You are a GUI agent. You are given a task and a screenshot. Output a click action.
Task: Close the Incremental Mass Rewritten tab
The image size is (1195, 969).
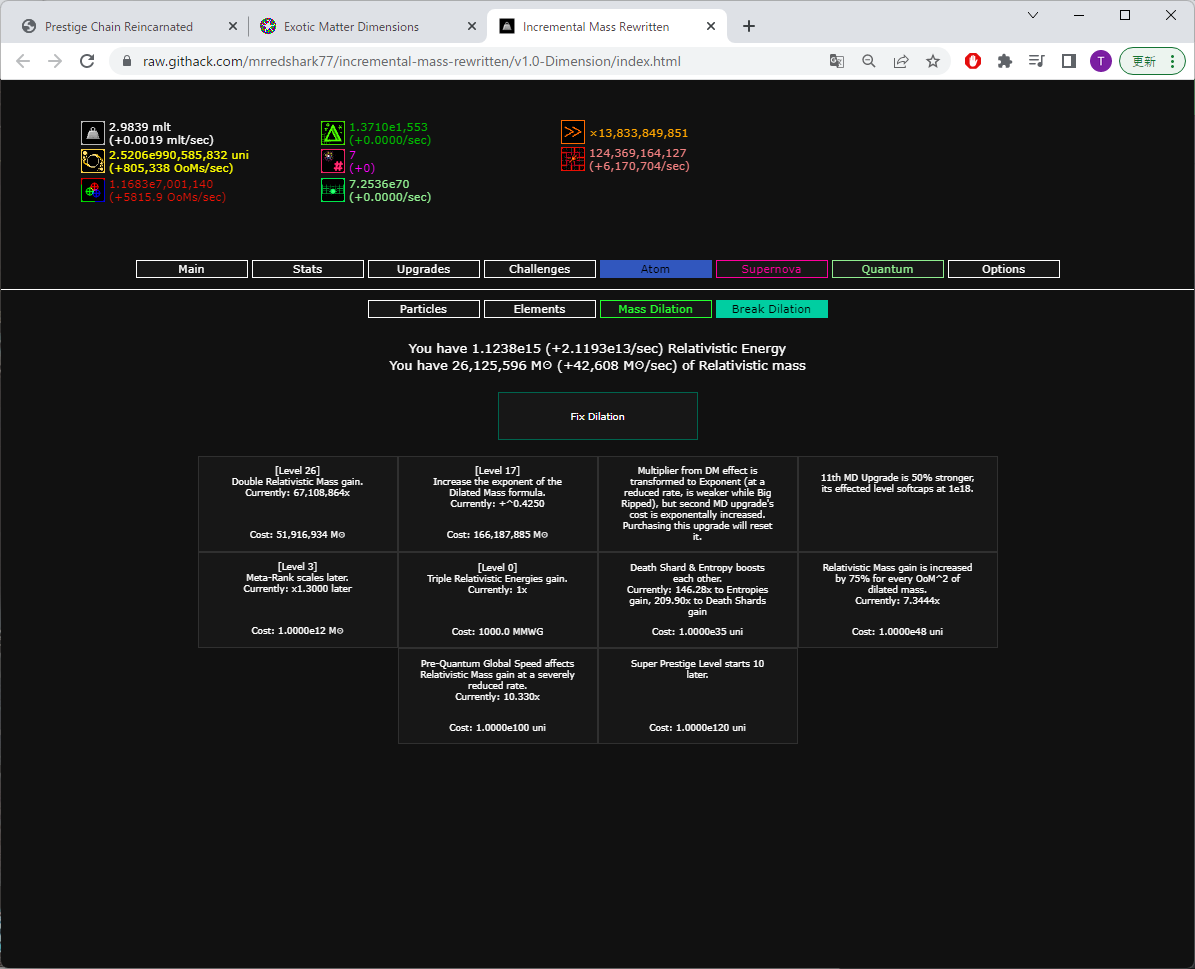click(711, 26)
